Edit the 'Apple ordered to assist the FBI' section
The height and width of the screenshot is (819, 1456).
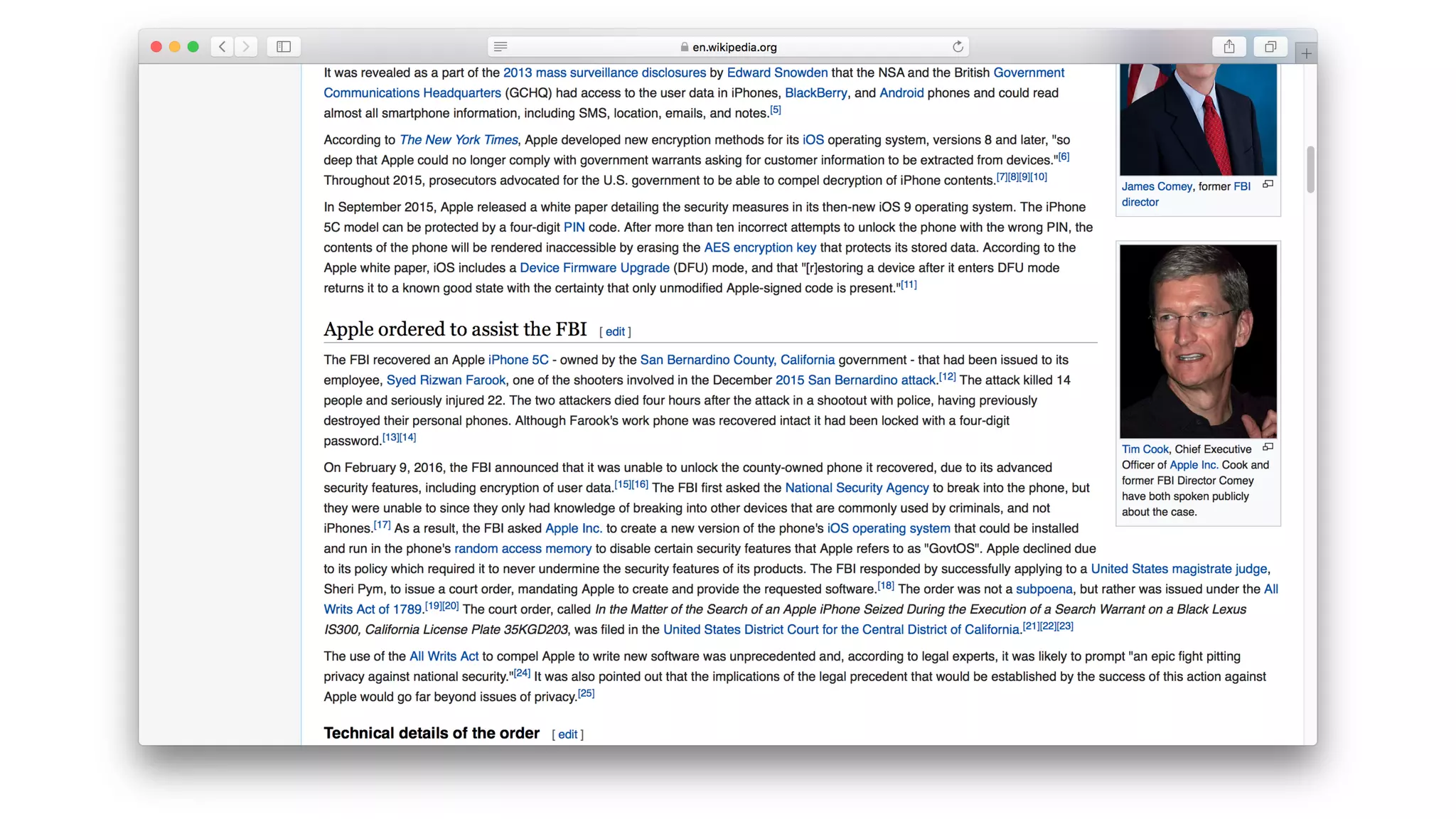tap(615, 331)
